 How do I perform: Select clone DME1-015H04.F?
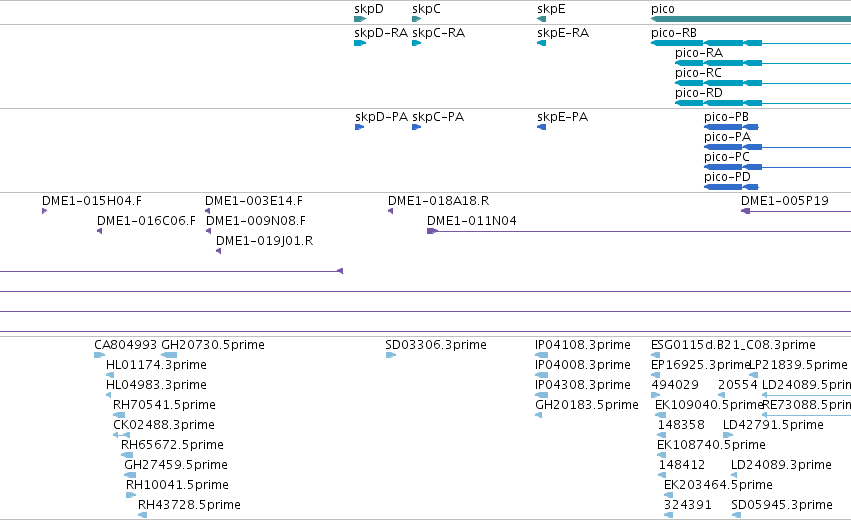click(x=92, y=201)
